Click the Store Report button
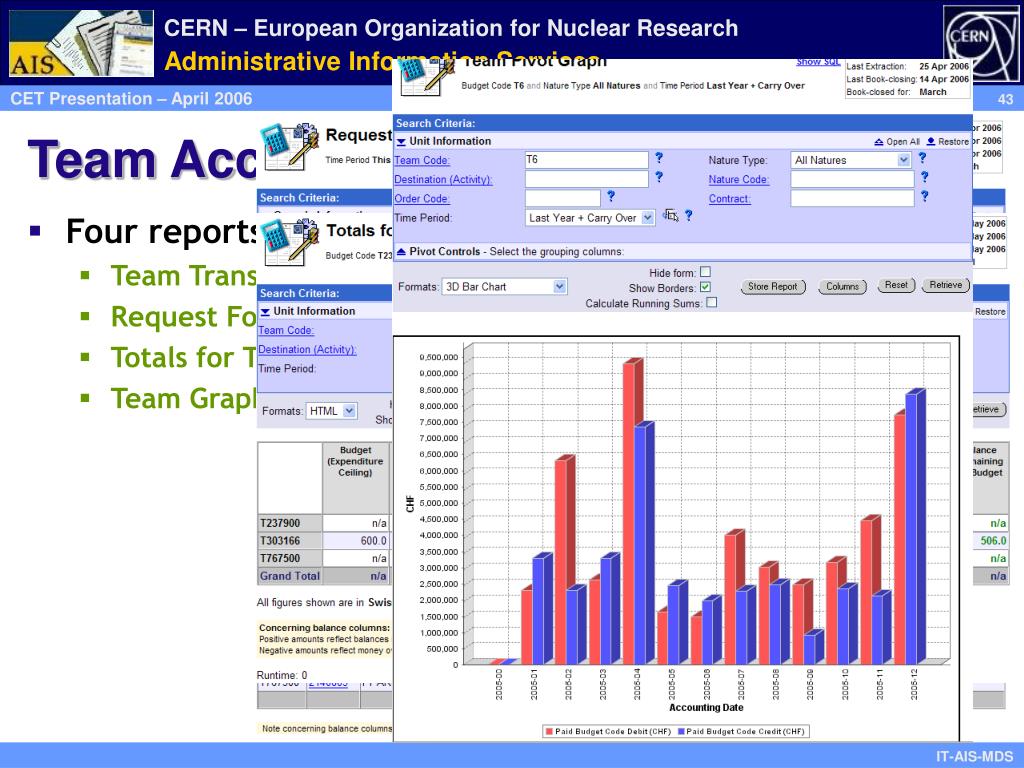 pyautogui.click(x=773, y=287)
